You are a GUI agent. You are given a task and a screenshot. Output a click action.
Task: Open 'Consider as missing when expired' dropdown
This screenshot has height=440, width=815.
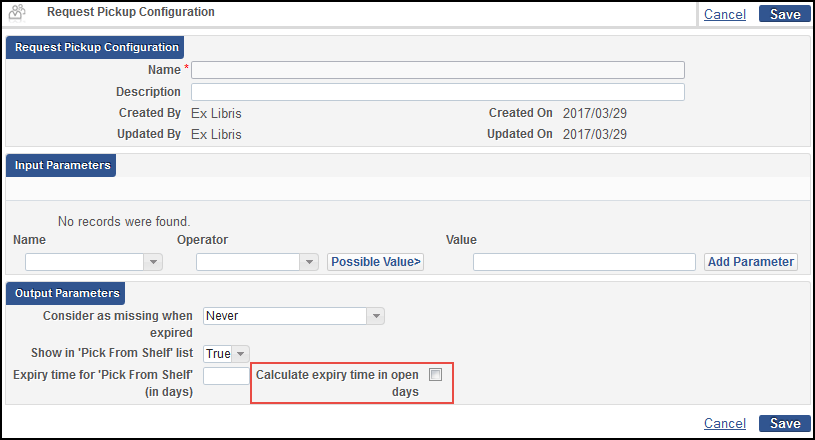[294, 316]
